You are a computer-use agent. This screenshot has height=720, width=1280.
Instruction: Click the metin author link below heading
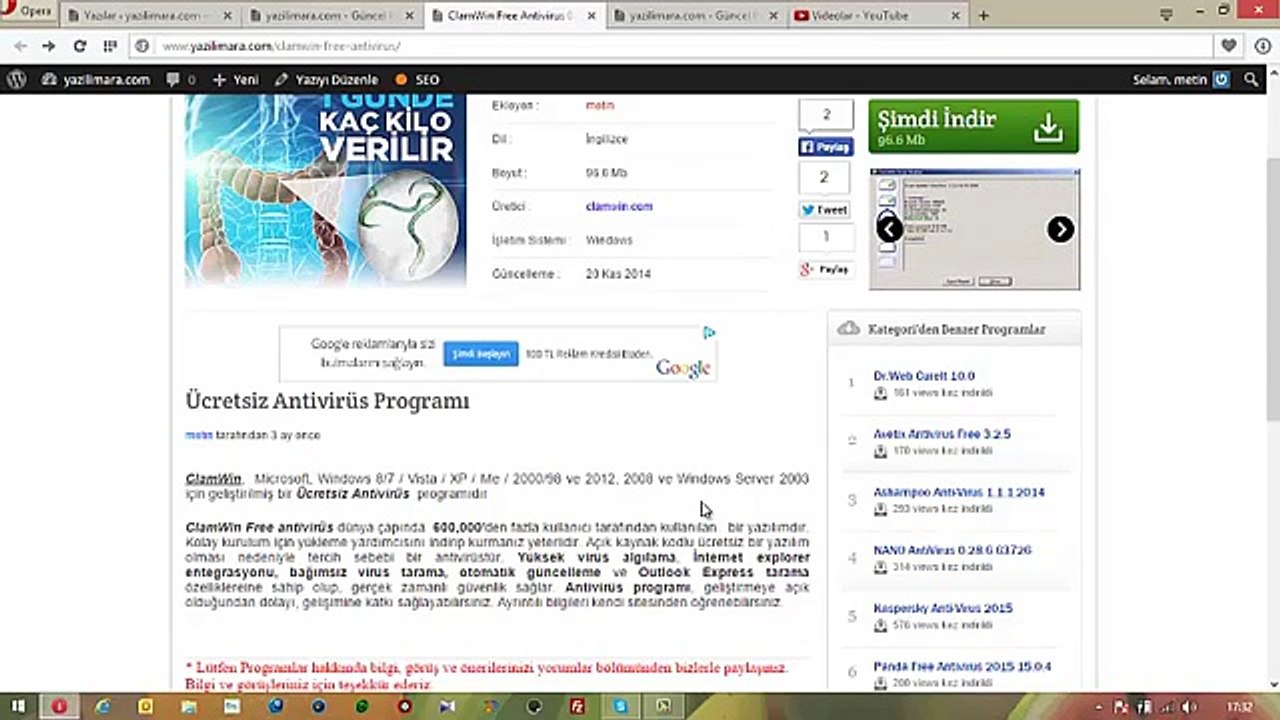199,436
